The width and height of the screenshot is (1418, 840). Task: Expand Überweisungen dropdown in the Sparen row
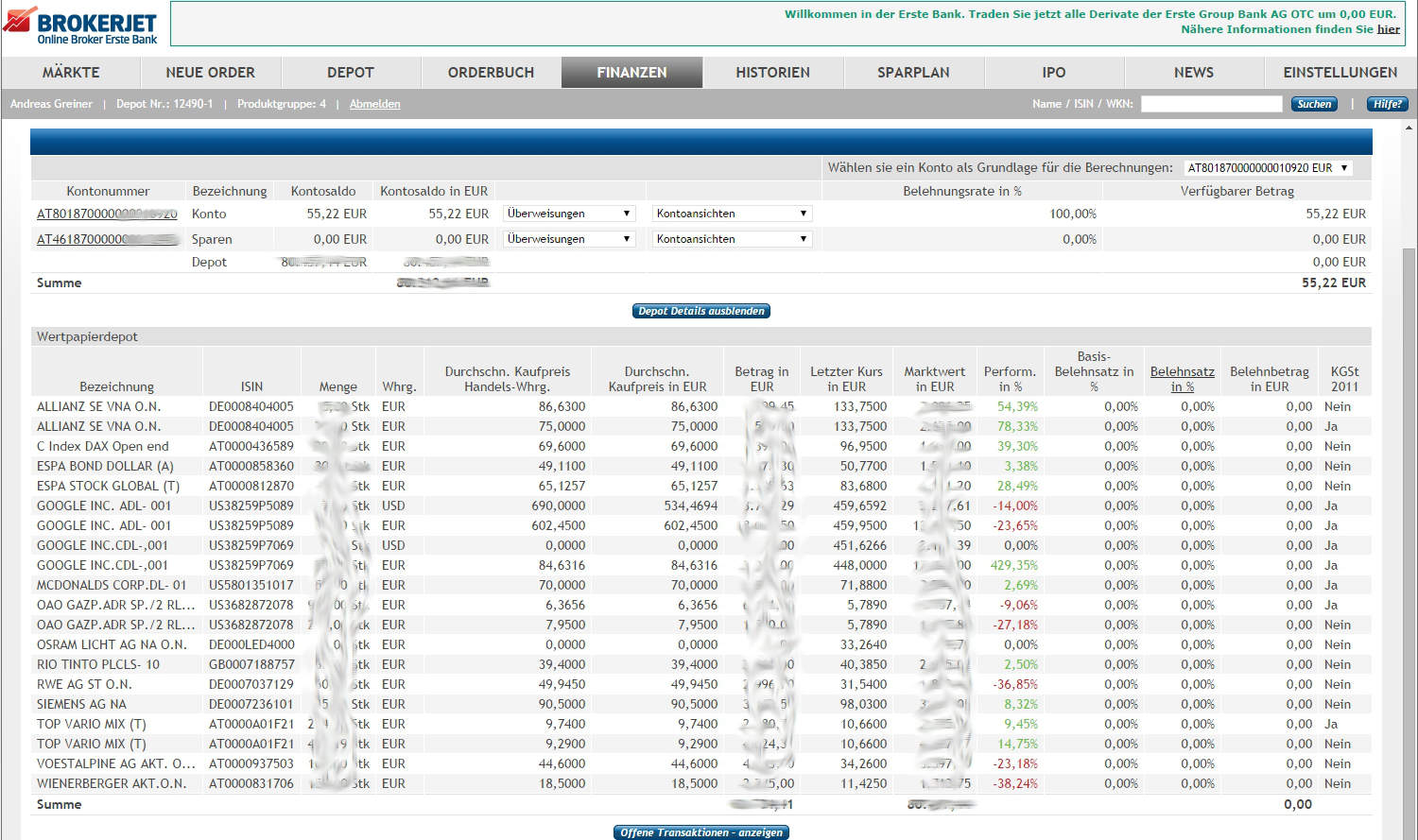(x=568, y=239)
